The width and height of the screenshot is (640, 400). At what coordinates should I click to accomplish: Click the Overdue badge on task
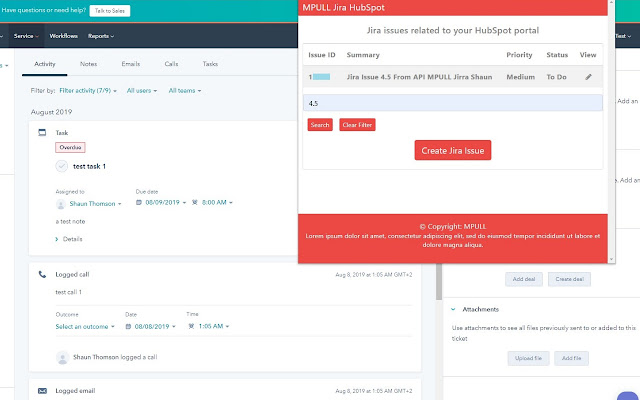point(70,147)
